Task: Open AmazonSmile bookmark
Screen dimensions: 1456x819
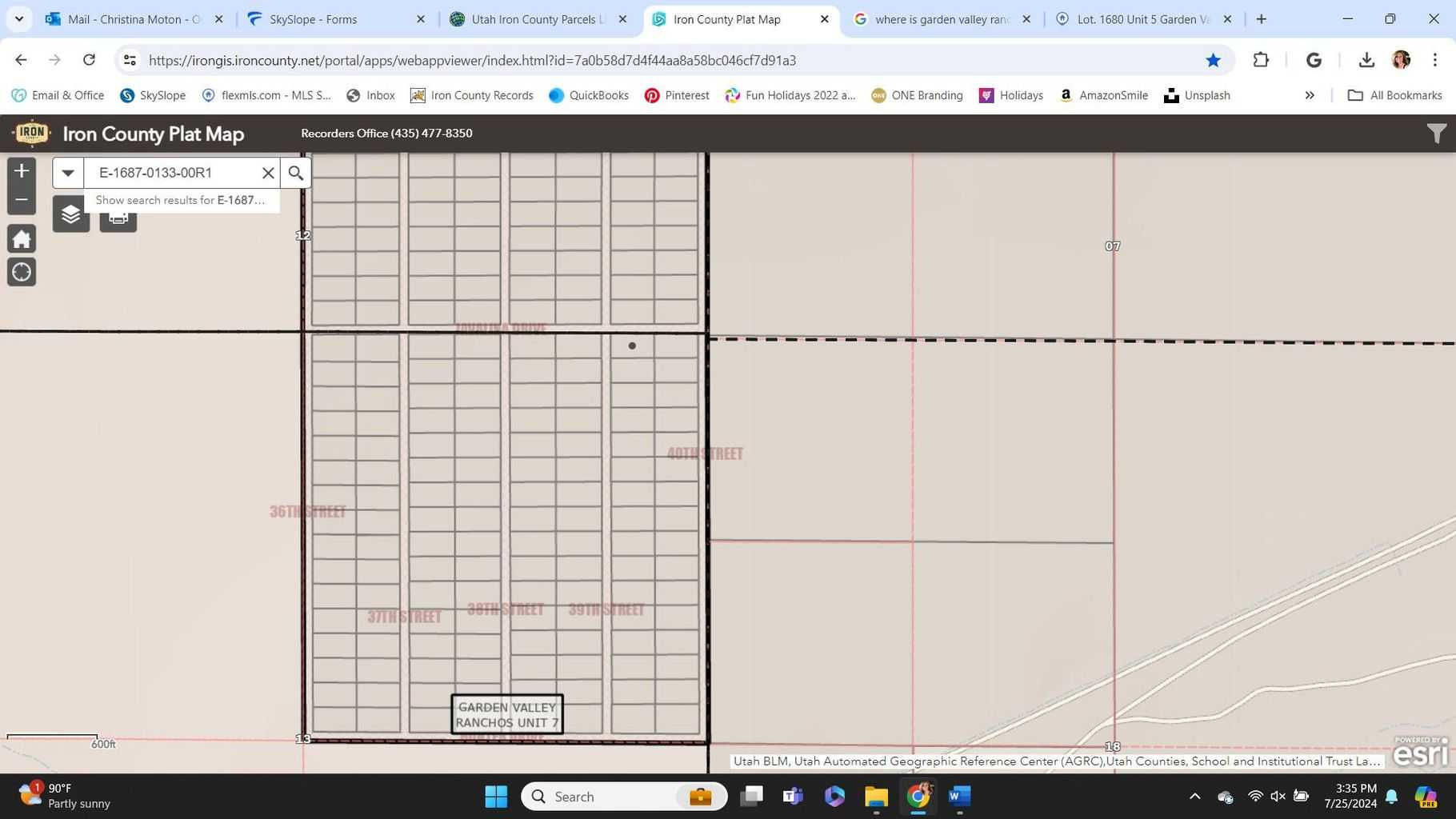Action: pos(1103,95)
